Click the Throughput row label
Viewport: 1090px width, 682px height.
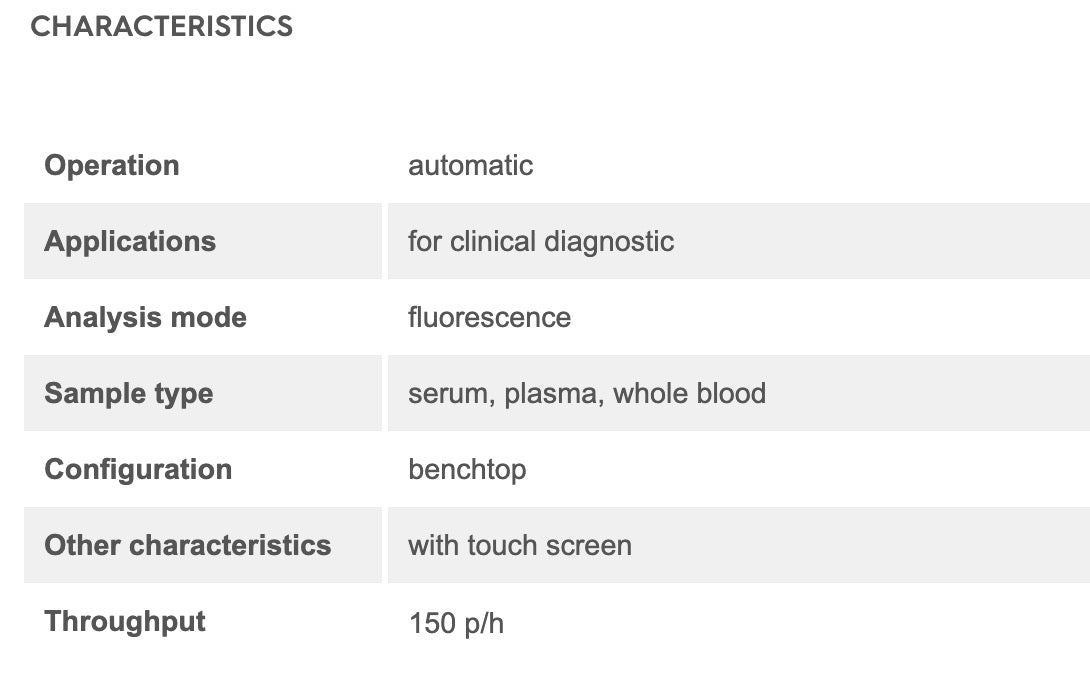[x=125, y=621]
